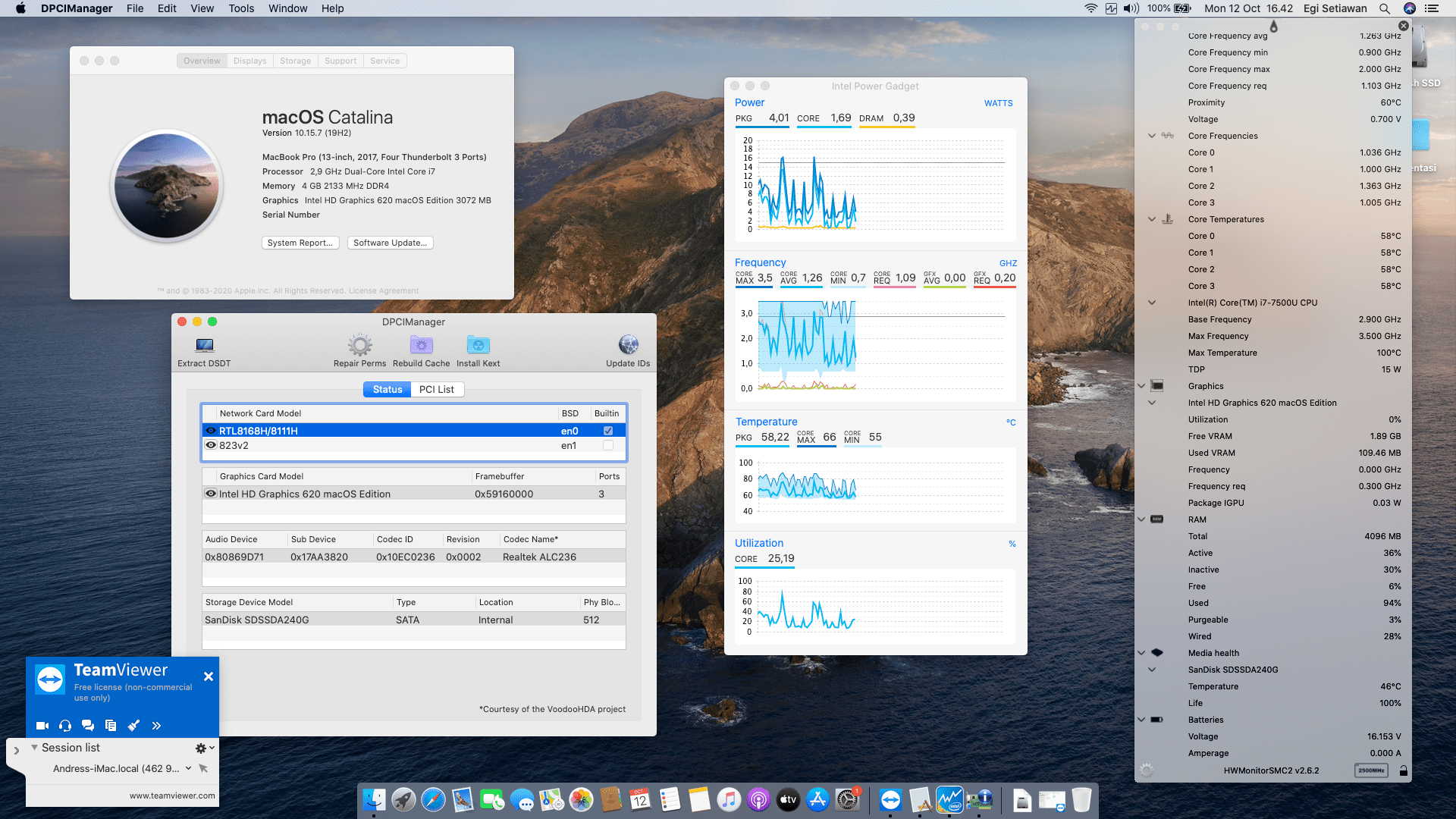1456x819 pixels.
Task: Open the Tools menu
Action: [x=241, y=8]
